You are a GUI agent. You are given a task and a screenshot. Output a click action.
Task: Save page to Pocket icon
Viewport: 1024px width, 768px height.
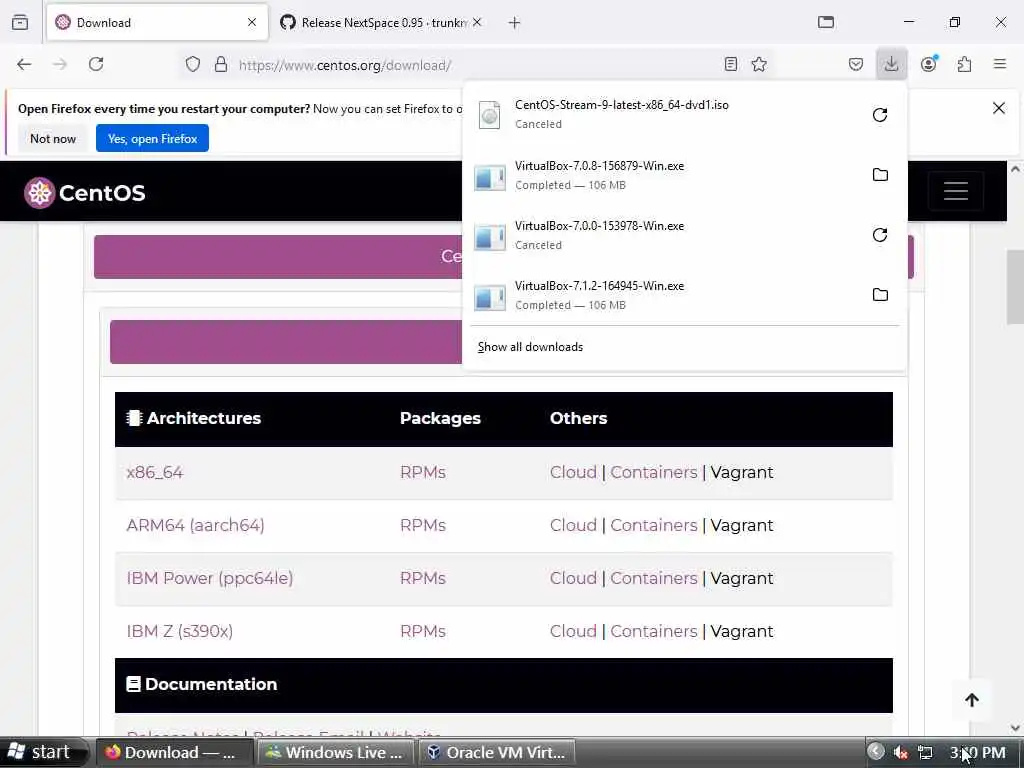click(x=856, y=64)
